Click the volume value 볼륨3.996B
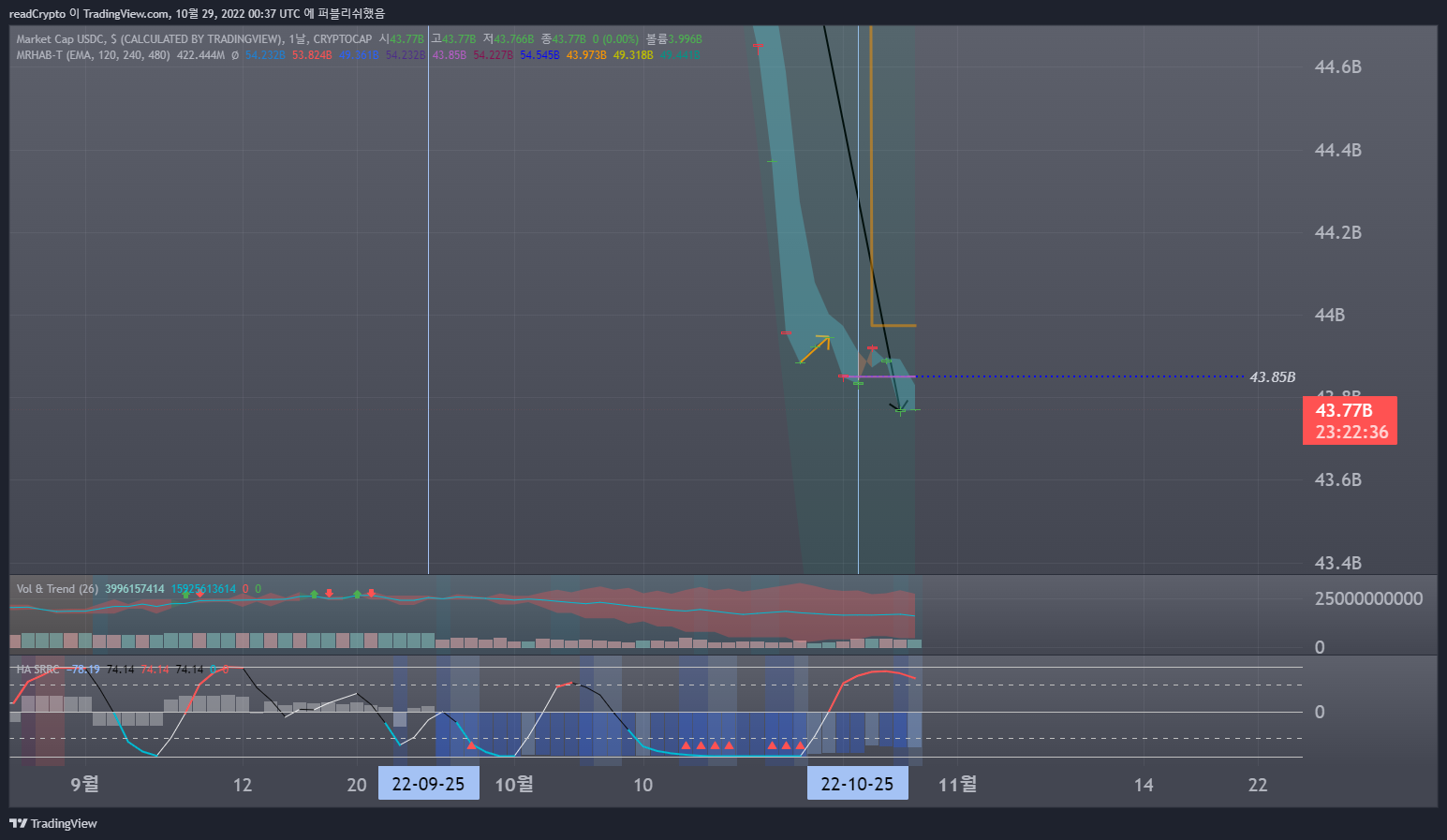The height and width of the screenshot is (840, 1447). pyautogui.click(x=673, y=39)
